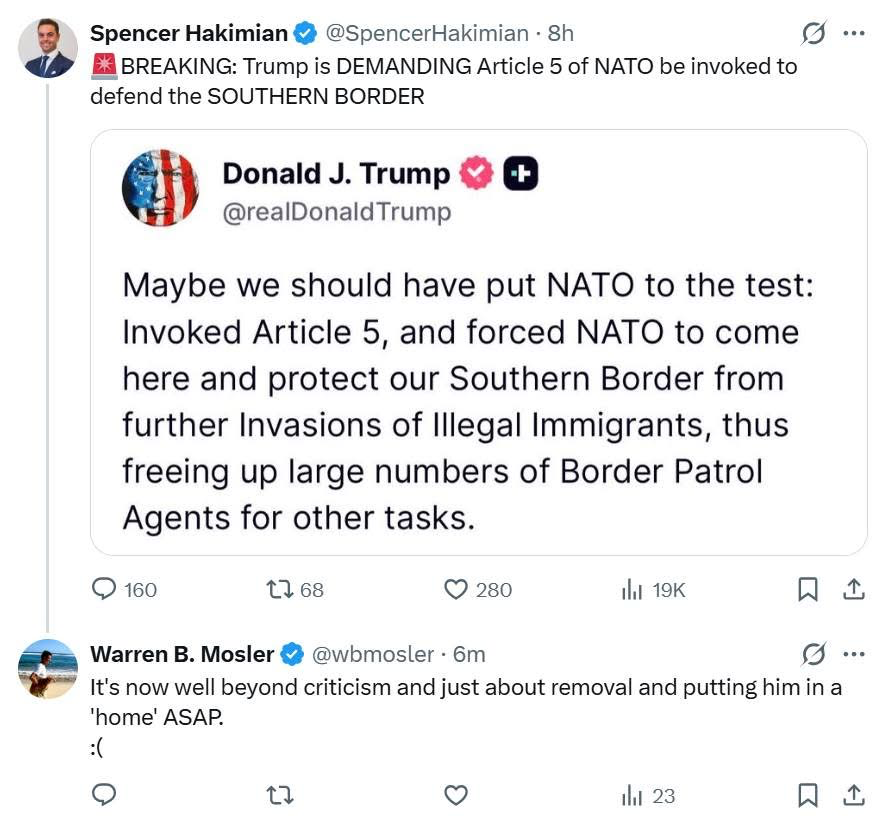This screenshot has width=886, height=826.
Task: Open the @wbmosler profile handle
Action: (372, 654)
